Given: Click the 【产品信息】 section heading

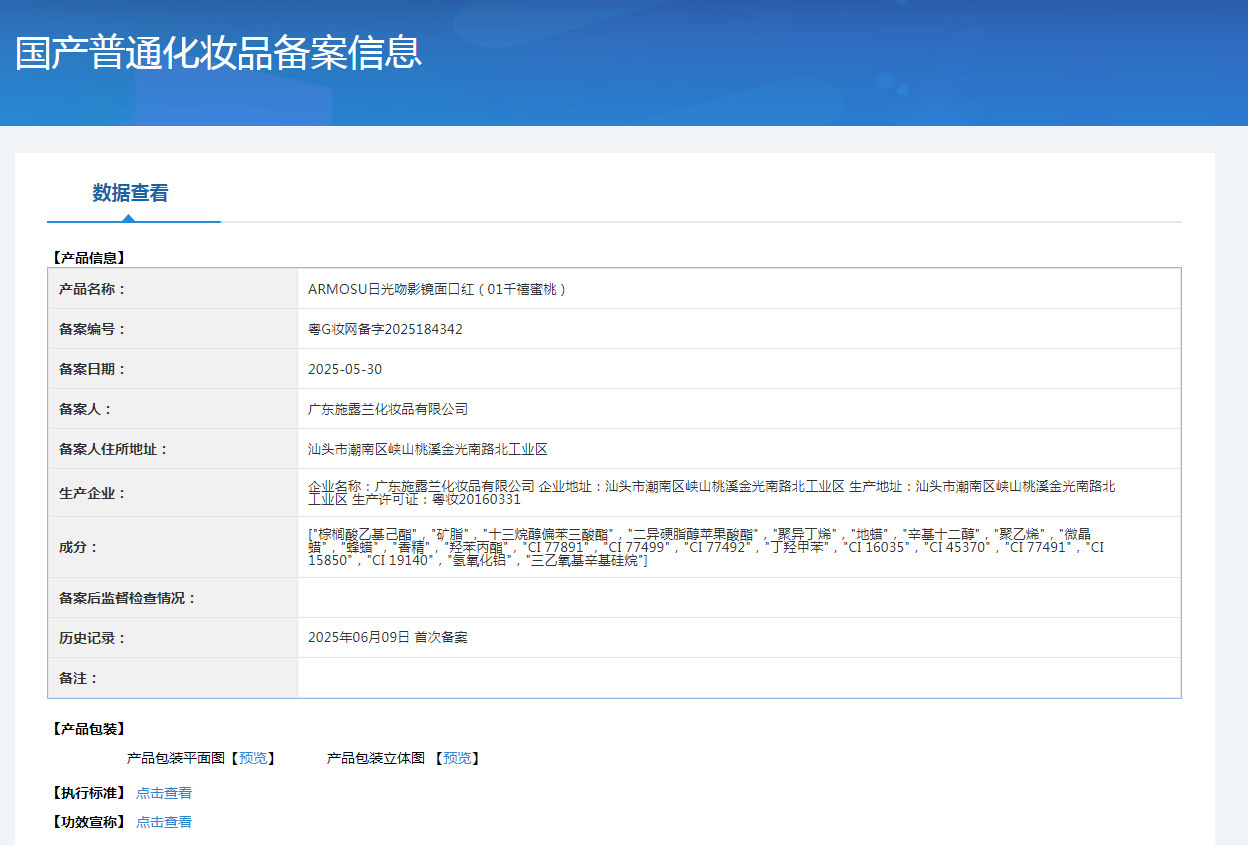Looking at the screenshot, I should [89, 258].
